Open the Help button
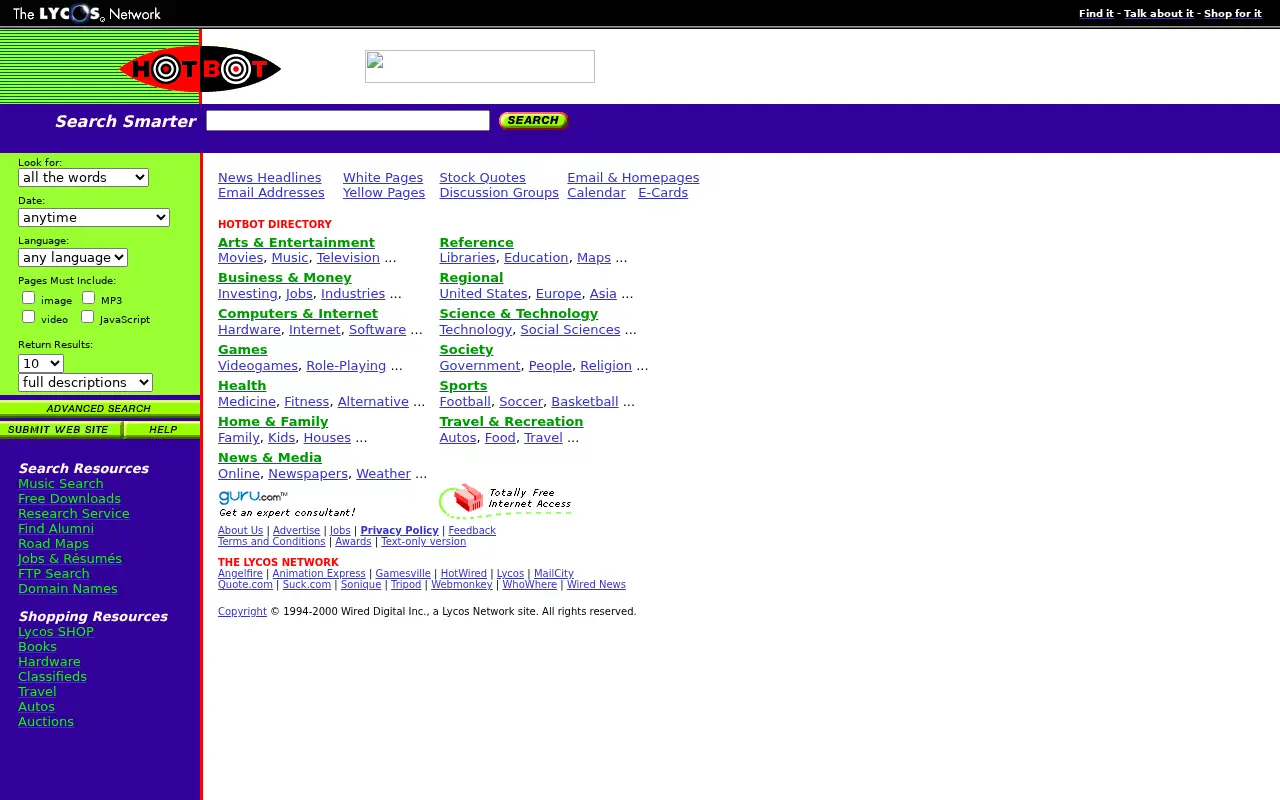 pos(162,430)
